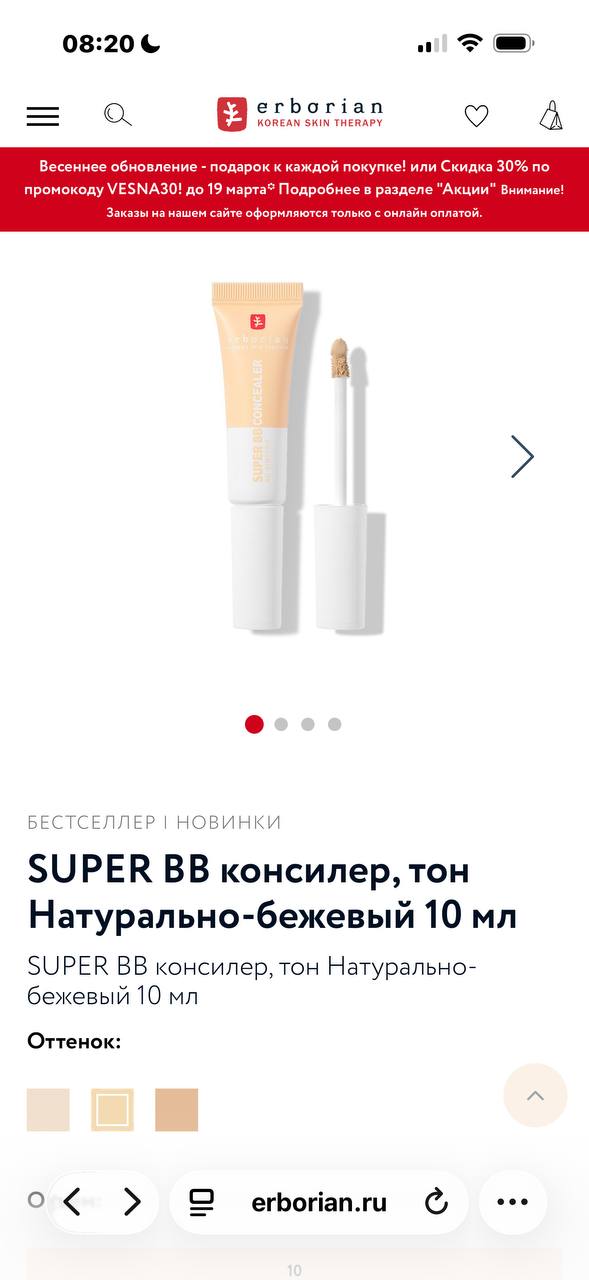Tap erborian.ru address bar text
This screenshot has height=1280, width=589.
click(x=319, y=1202)
